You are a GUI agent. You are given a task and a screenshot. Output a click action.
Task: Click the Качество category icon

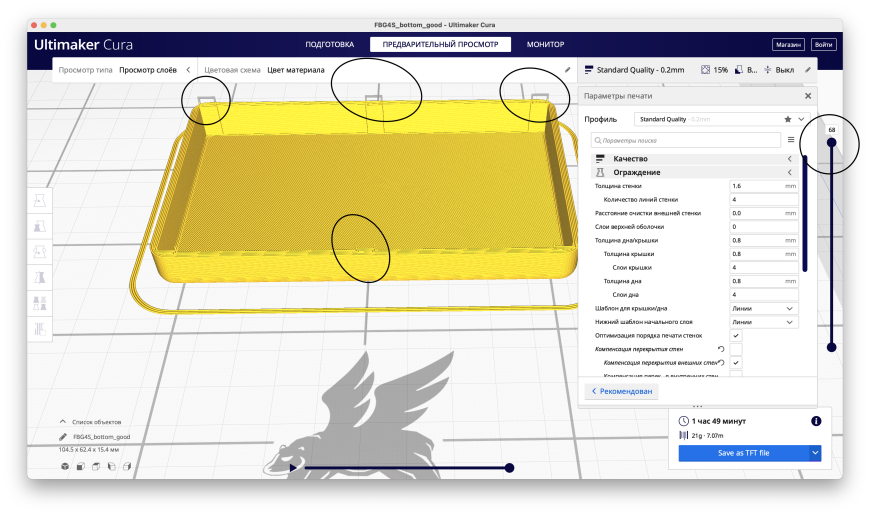pos(600,159)
